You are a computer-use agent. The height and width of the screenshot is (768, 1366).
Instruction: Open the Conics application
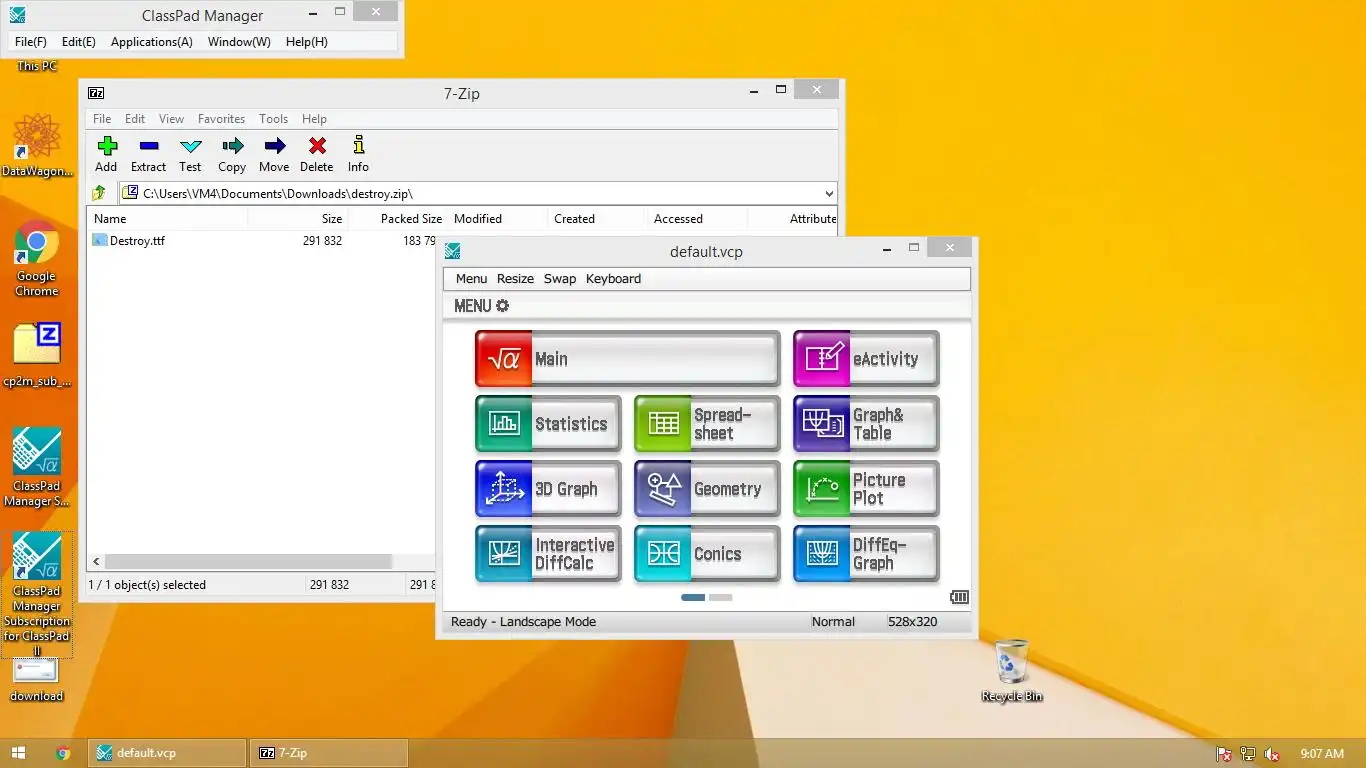pos(707,554)
